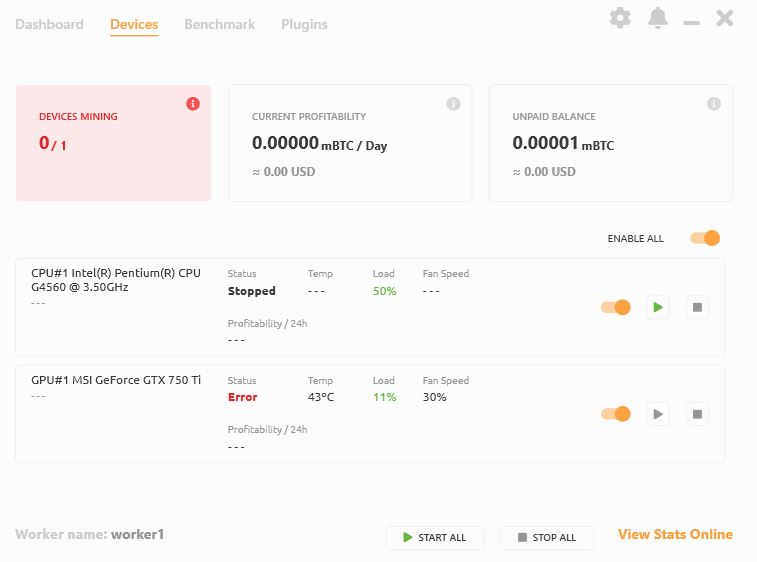Viewport: 757px width, 562px height.
Task: Open the notifications bell icon
Action: pyautogui.click(x=658, y=18)
